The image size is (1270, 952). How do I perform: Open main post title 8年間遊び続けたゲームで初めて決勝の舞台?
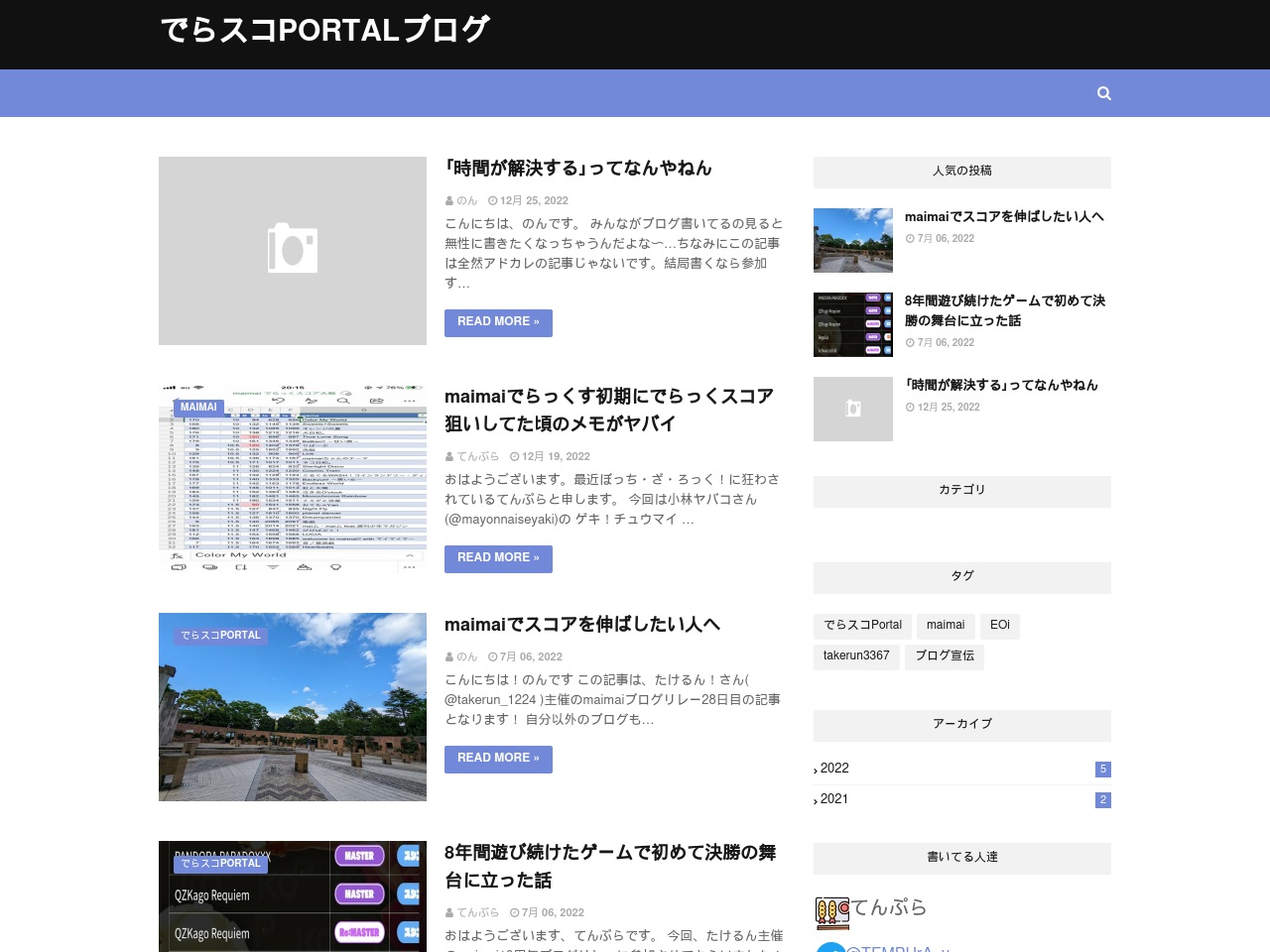610,867
